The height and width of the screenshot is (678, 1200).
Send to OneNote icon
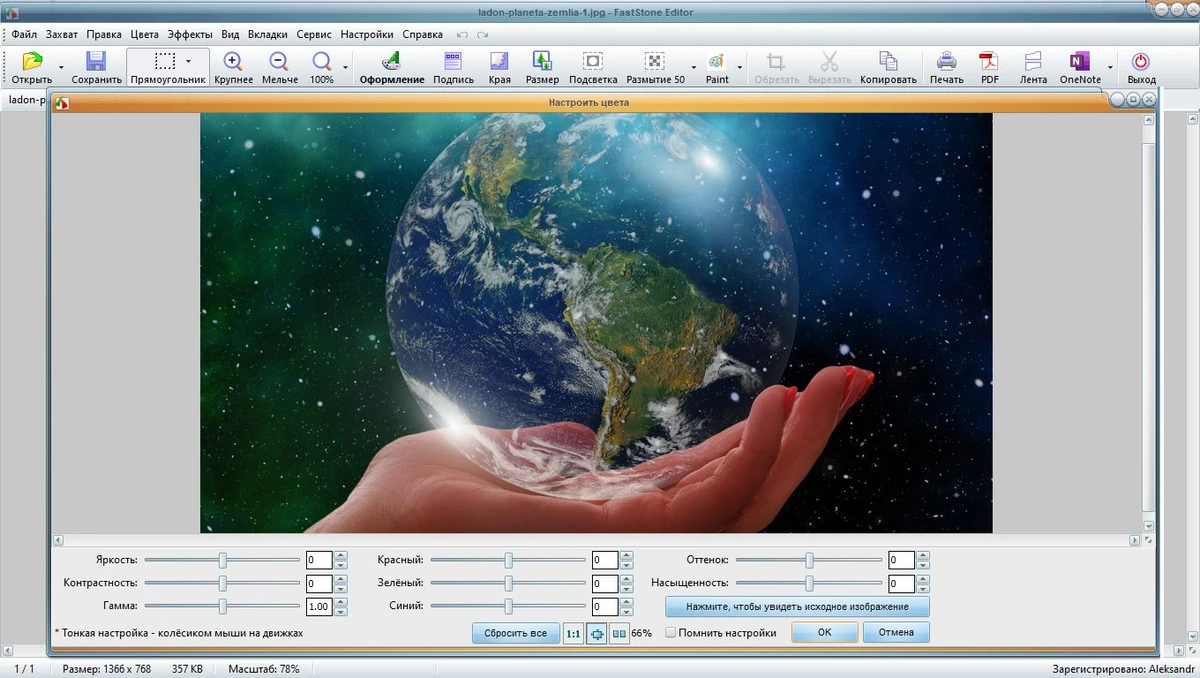tap(1079, 62)
